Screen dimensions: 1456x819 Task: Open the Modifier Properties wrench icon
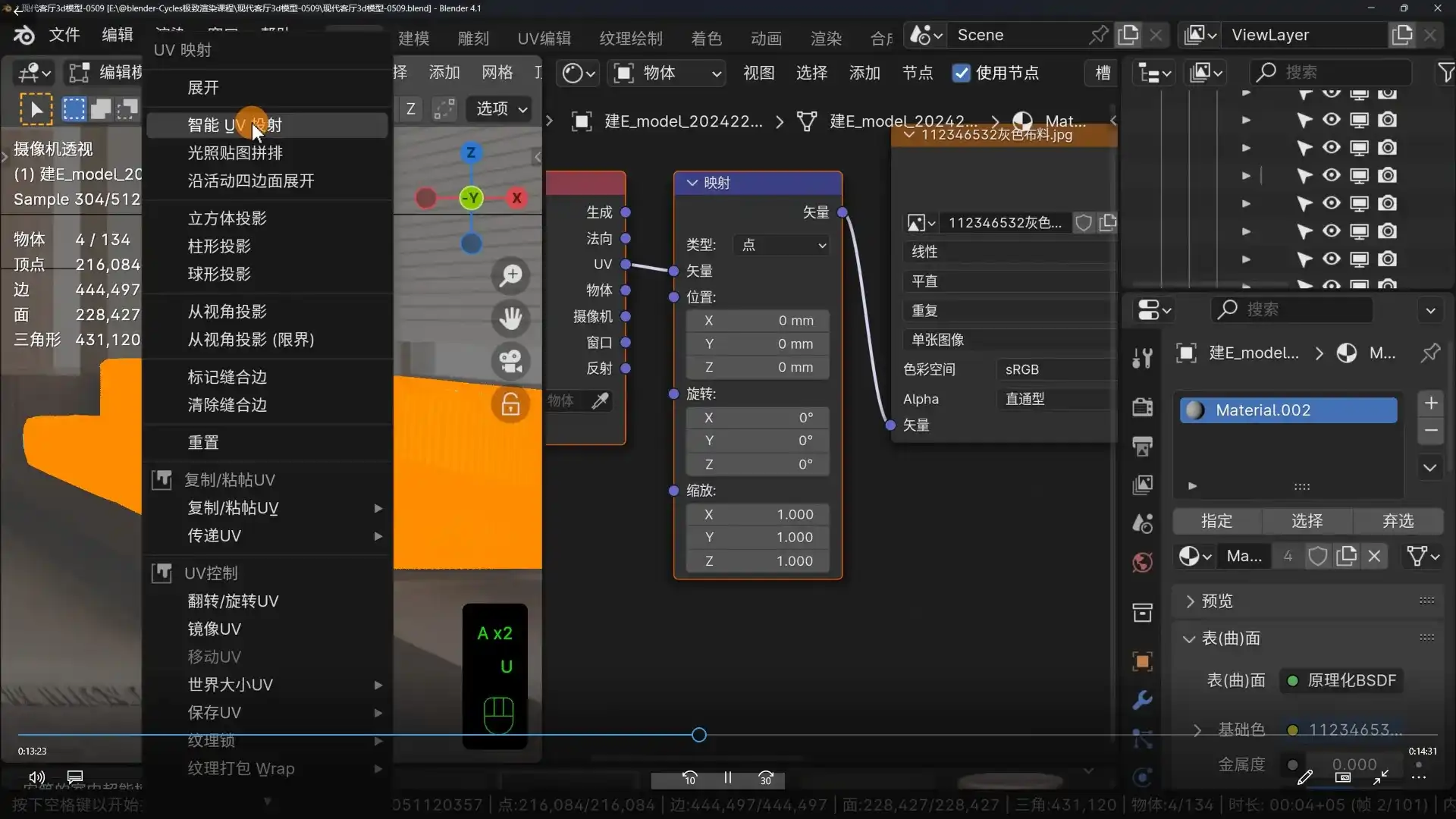click(x=1143, y=700)
